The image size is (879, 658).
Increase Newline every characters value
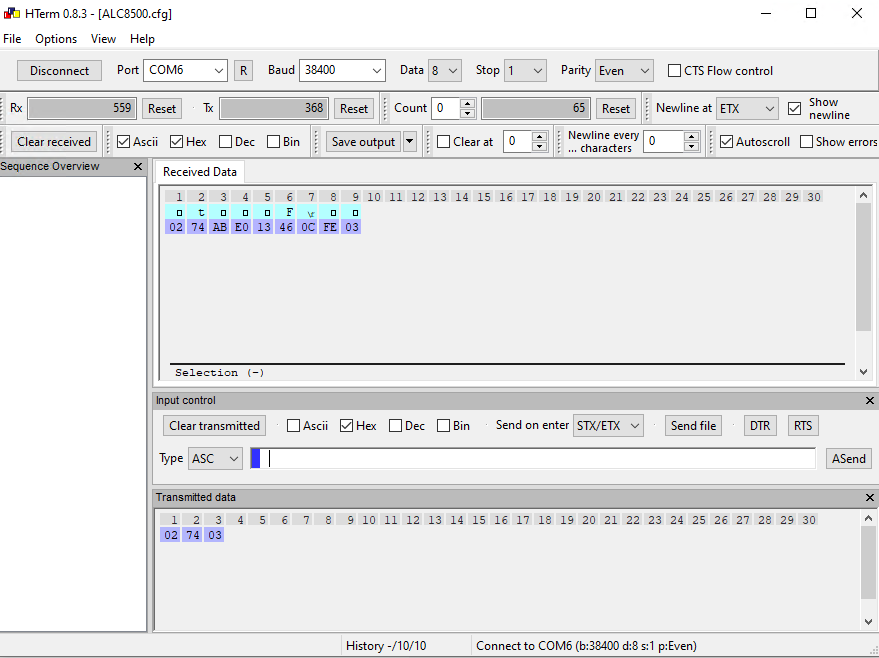click(x=692, y=137)
